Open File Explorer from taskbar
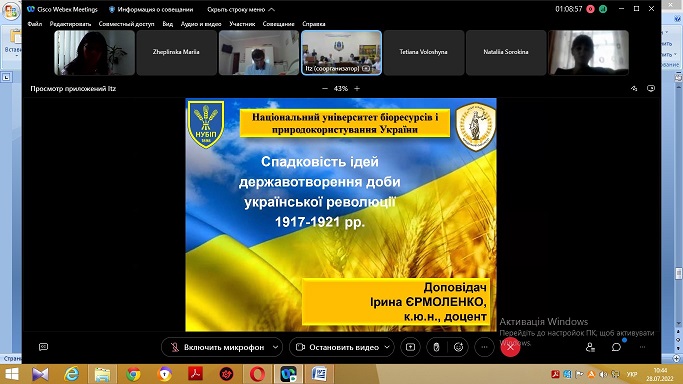 pos(102,374)
